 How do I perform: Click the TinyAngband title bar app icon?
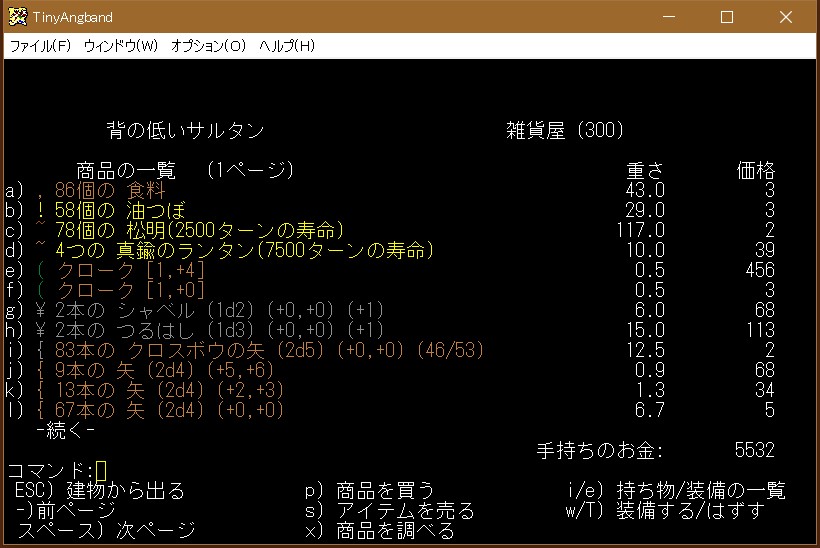[x=18, y=17]
